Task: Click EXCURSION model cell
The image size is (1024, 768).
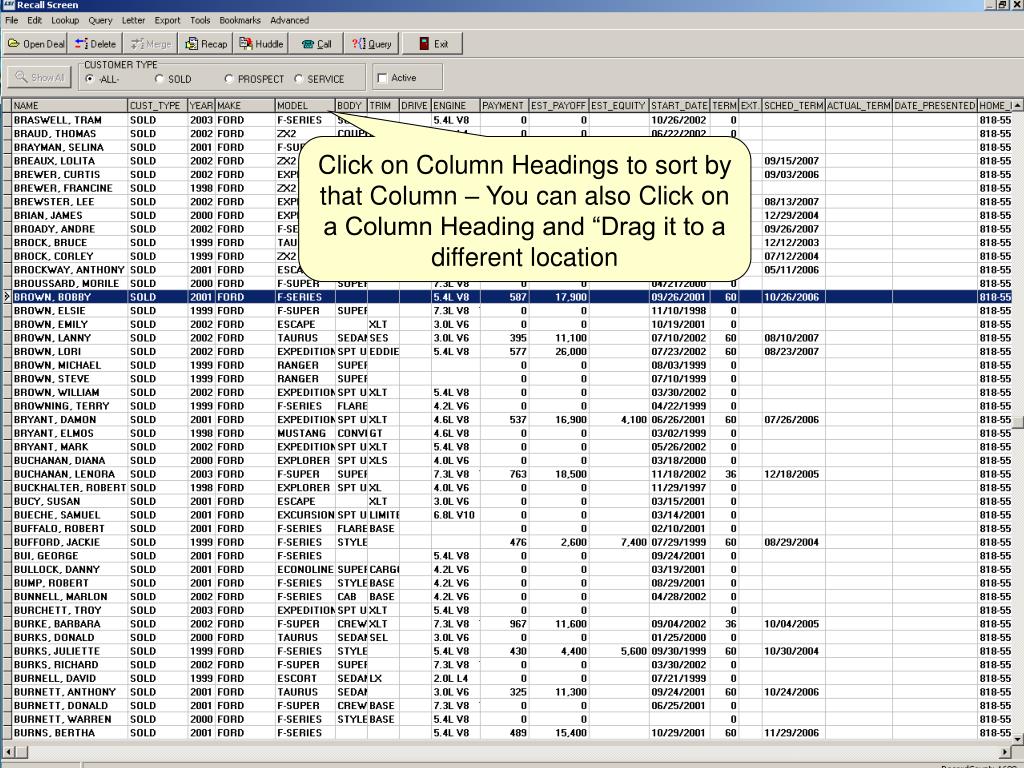Action: coord(305,515)
